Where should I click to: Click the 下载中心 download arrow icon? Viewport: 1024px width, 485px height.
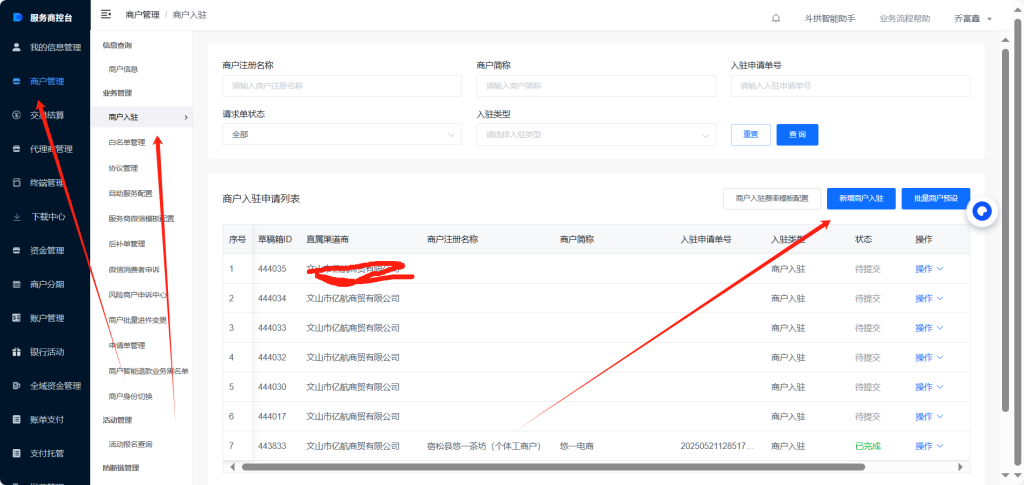click(17, 217)
